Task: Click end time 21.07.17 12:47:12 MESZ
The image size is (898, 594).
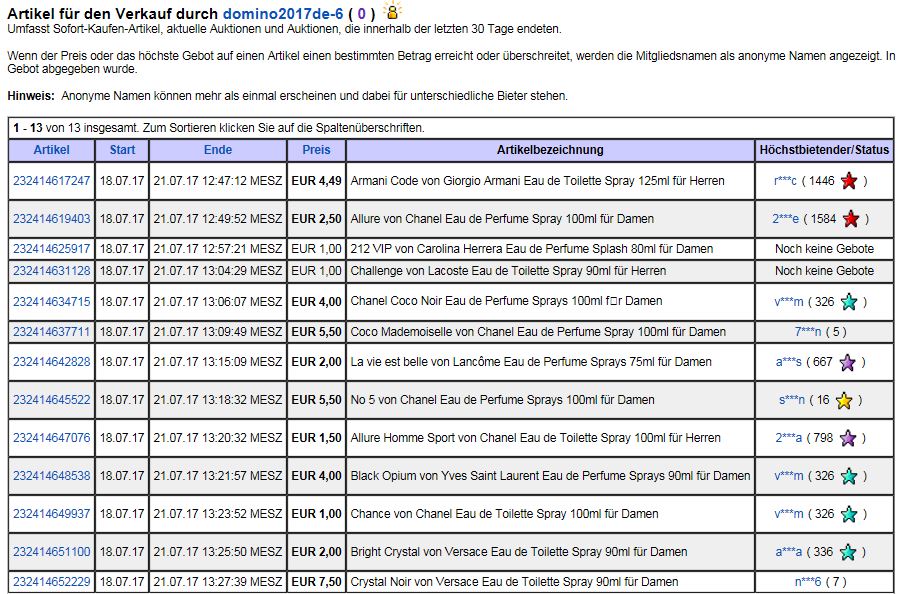Action: point(218,181)
